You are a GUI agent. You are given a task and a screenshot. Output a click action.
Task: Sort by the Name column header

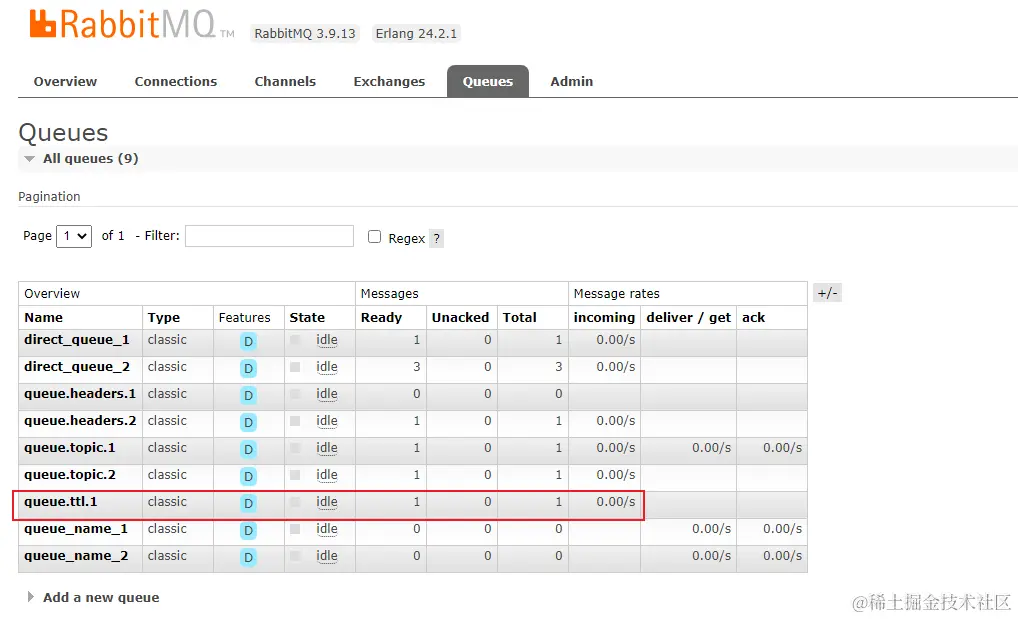43,318
